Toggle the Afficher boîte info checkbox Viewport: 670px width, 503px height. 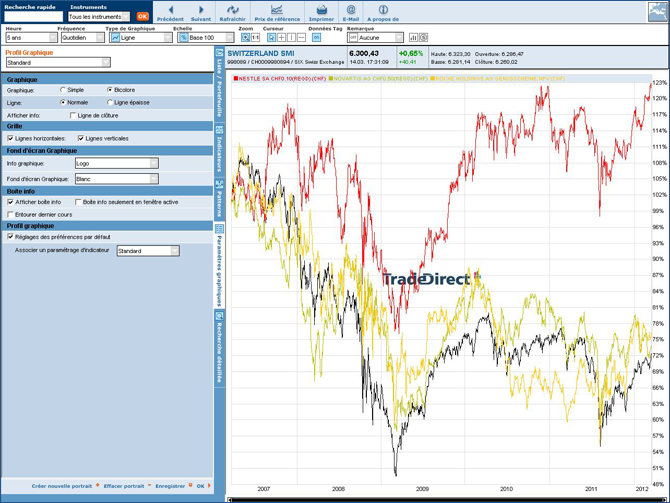click(x=10, y=202)
